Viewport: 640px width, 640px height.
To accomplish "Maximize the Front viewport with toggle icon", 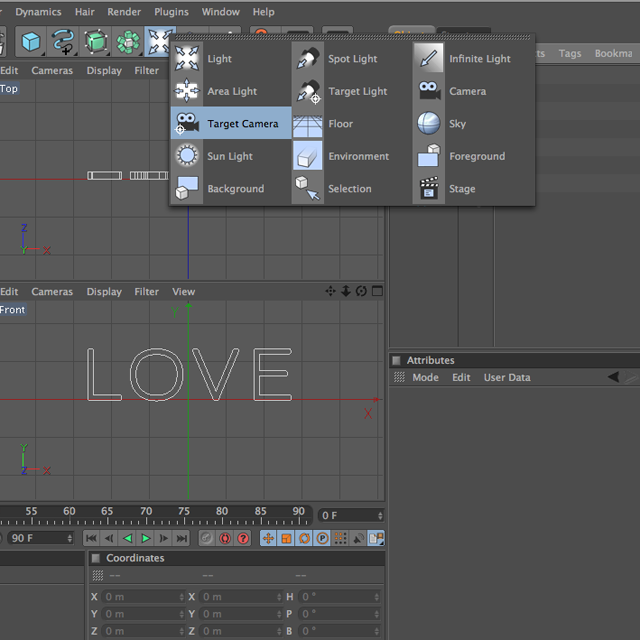I will (x=378, y=291).
